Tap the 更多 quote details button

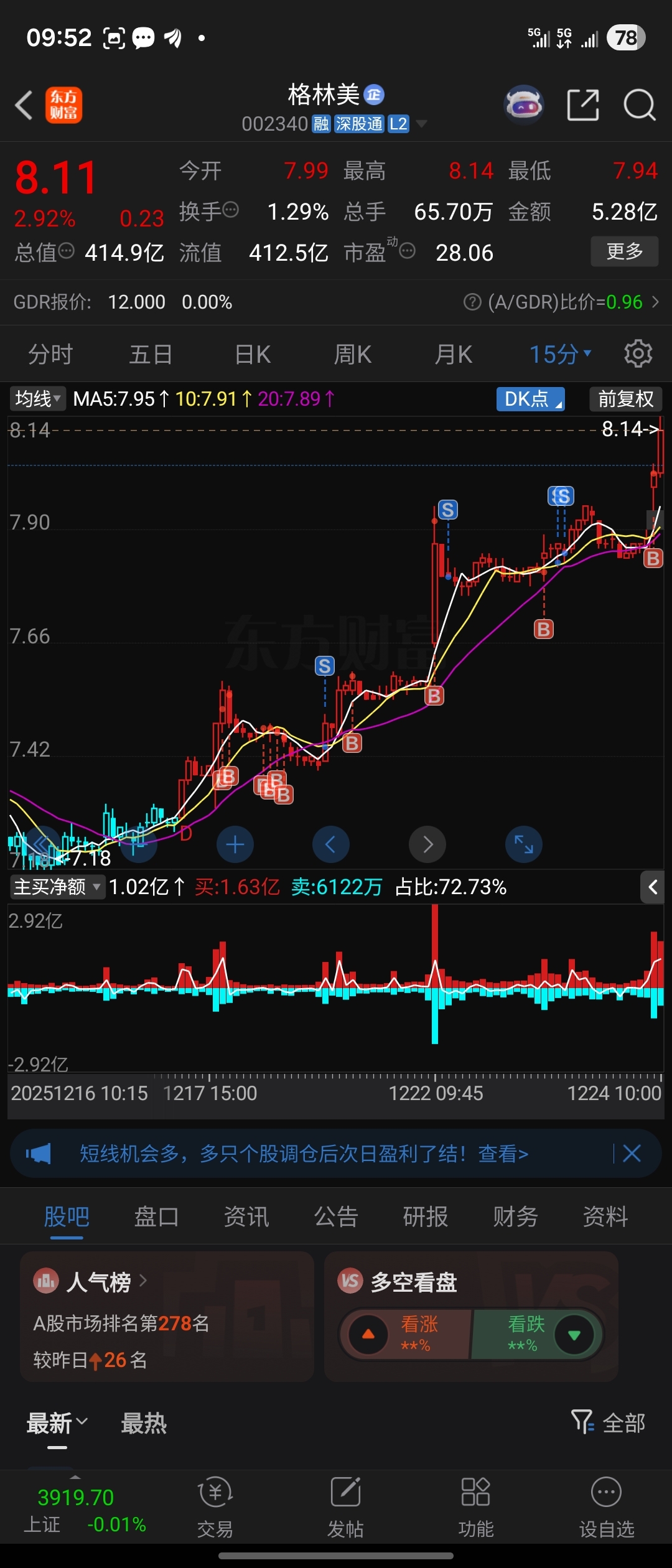point(625,251)
